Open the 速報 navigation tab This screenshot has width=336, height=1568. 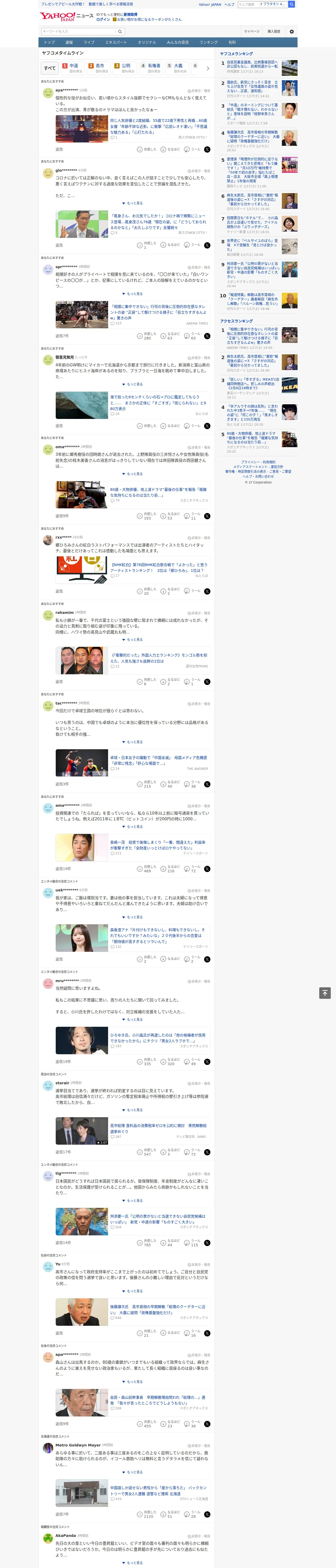click(x=69, y=43)
